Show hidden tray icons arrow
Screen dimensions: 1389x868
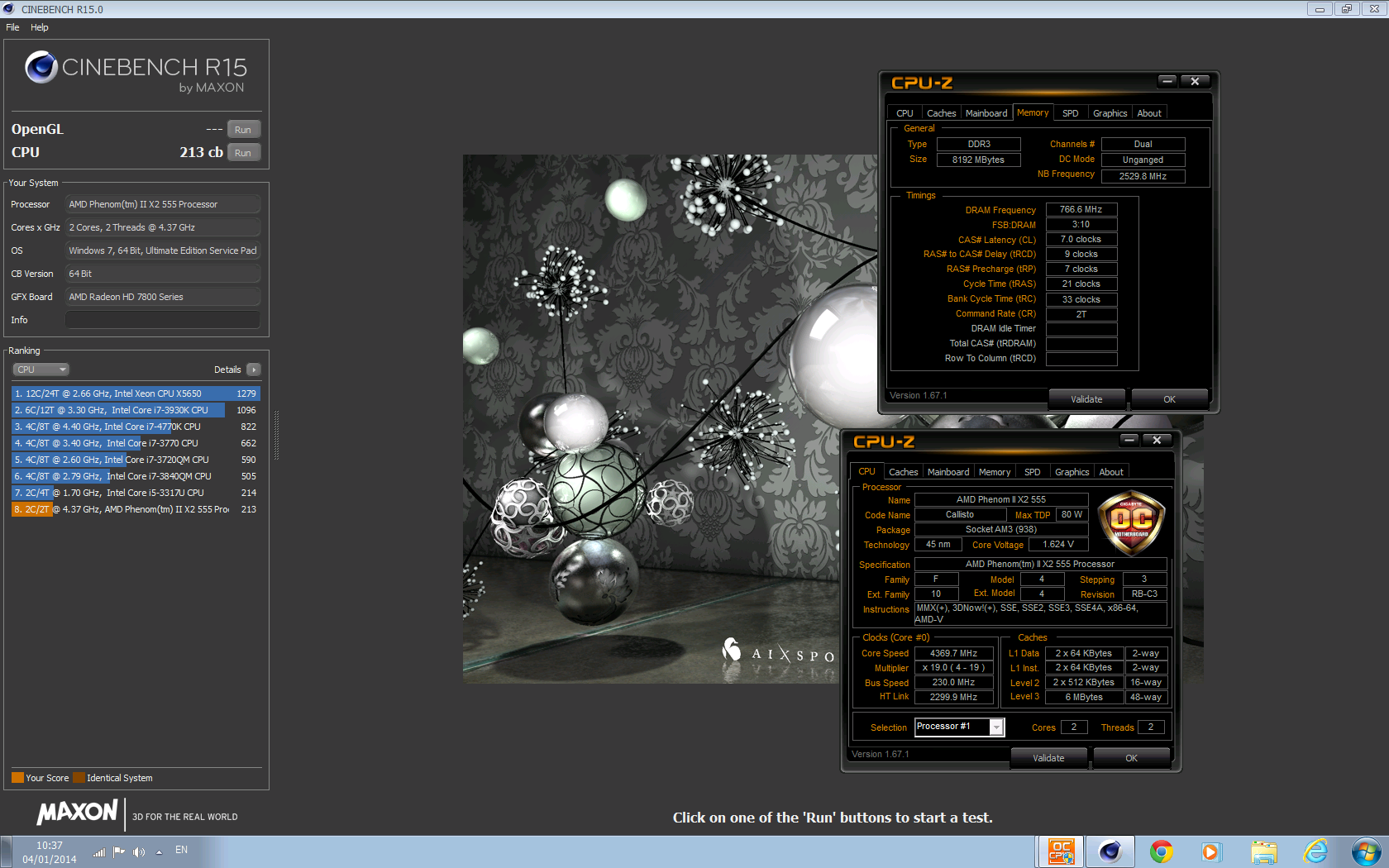click(x=159, y=851)
